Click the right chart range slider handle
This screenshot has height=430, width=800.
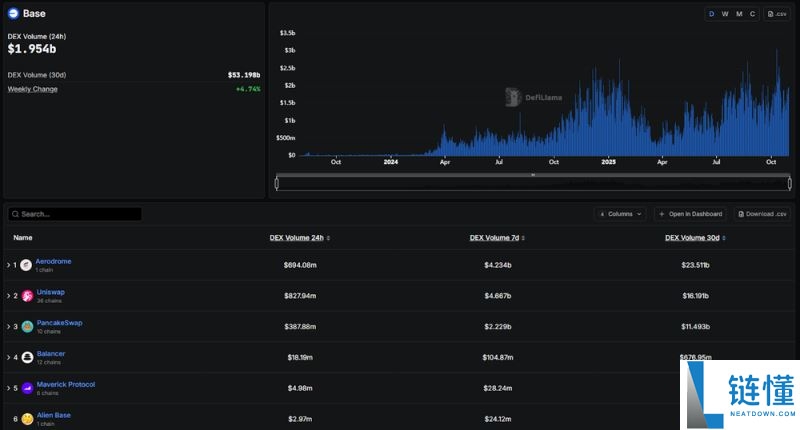click(x=789, y=183)
